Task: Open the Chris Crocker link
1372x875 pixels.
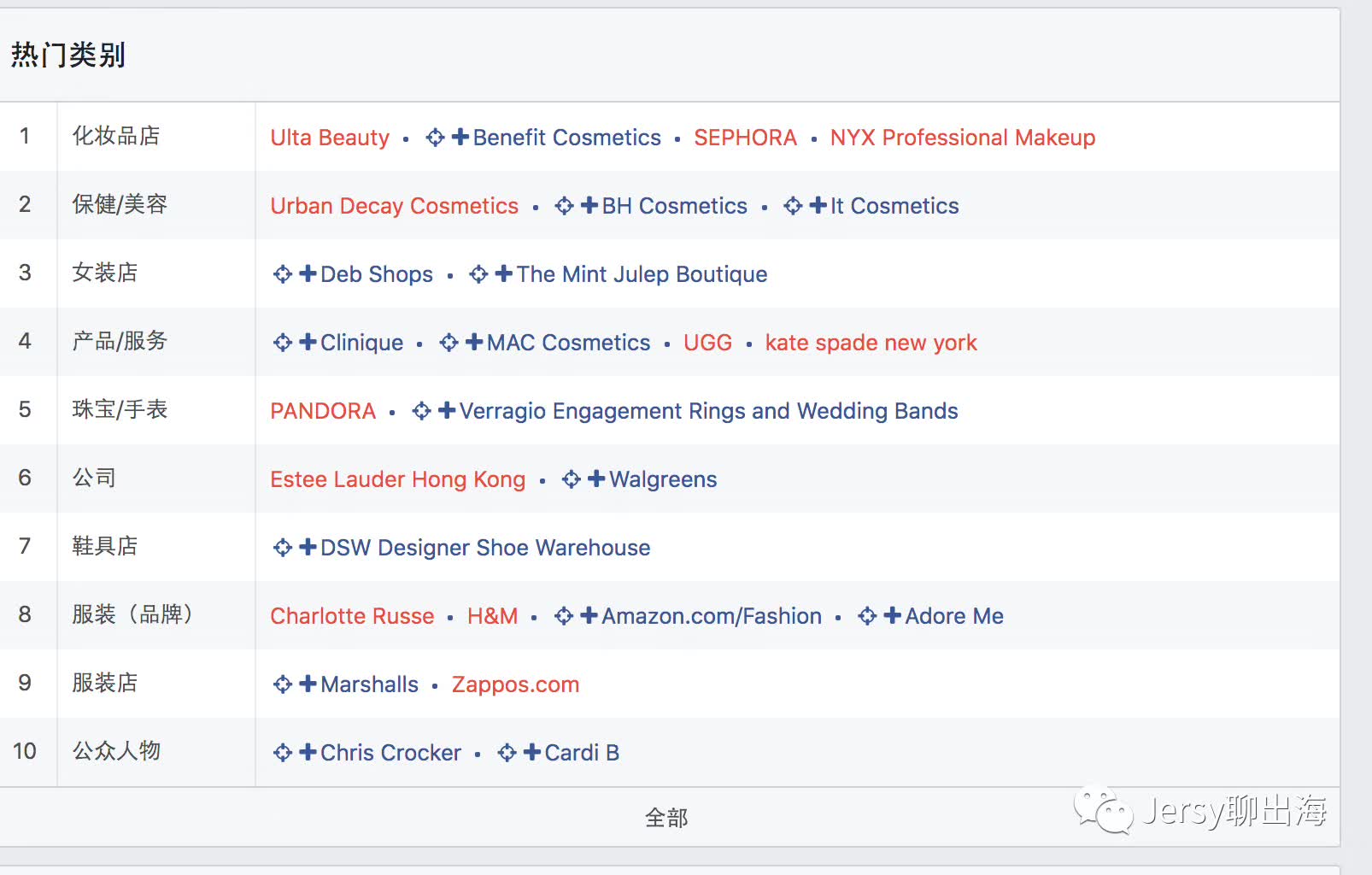Action: 391,753
